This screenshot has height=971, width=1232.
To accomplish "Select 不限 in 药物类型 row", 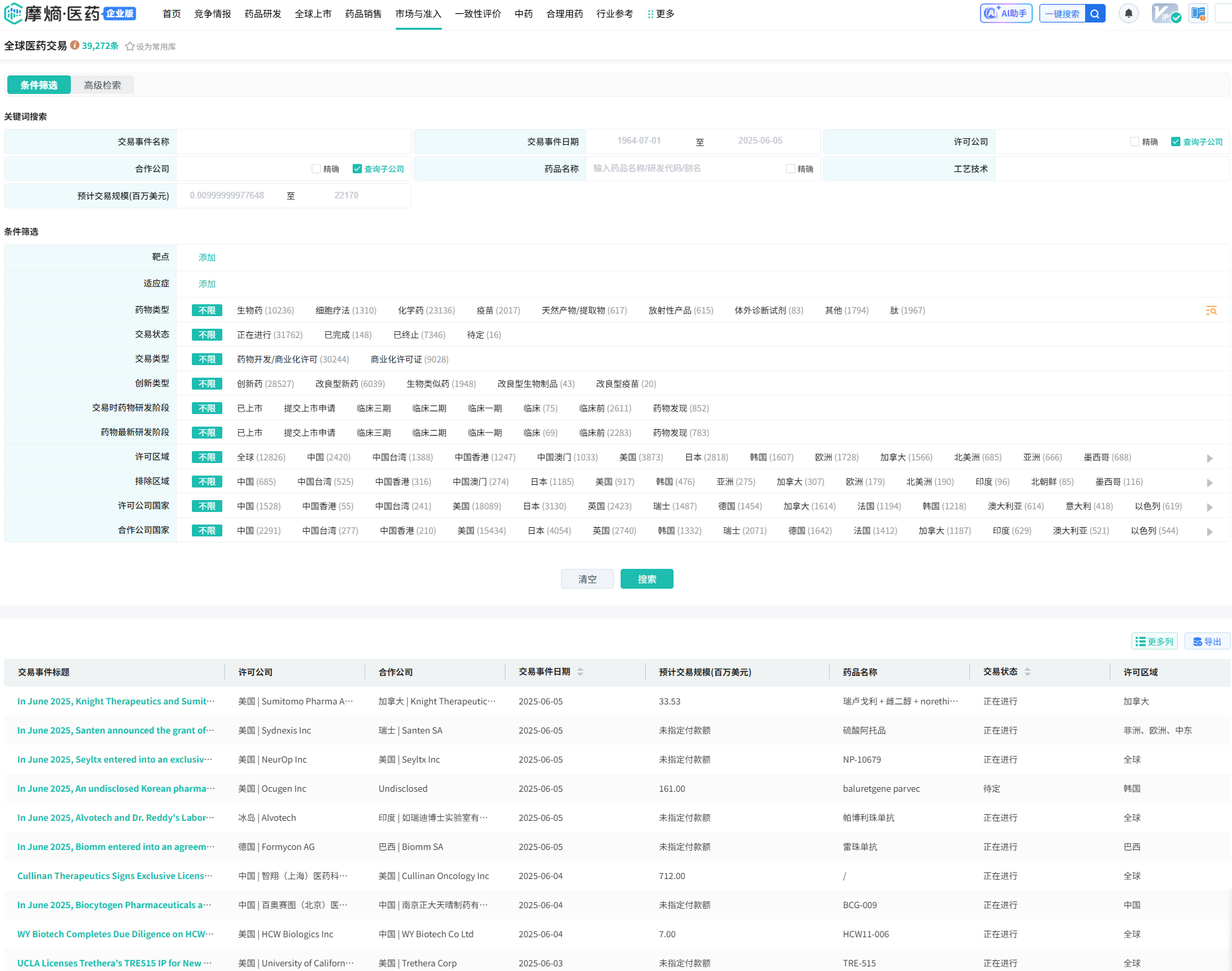I will (207, 310).
